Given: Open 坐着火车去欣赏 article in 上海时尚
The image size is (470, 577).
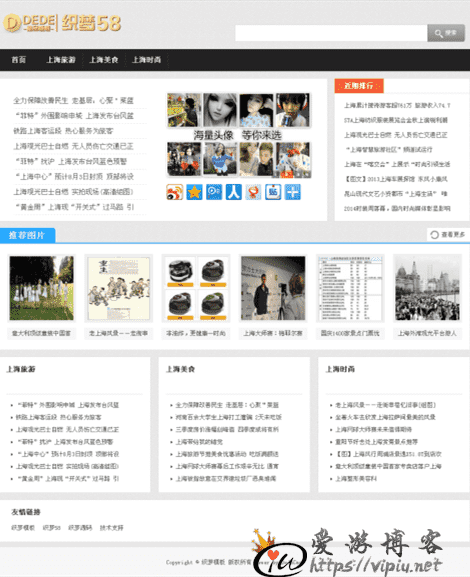Looking at the screenshot, I should click(385, 417).
